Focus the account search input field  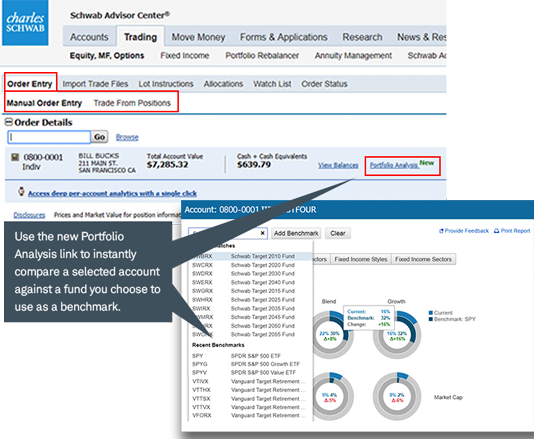pyautogui.click(x=49, y=137)
